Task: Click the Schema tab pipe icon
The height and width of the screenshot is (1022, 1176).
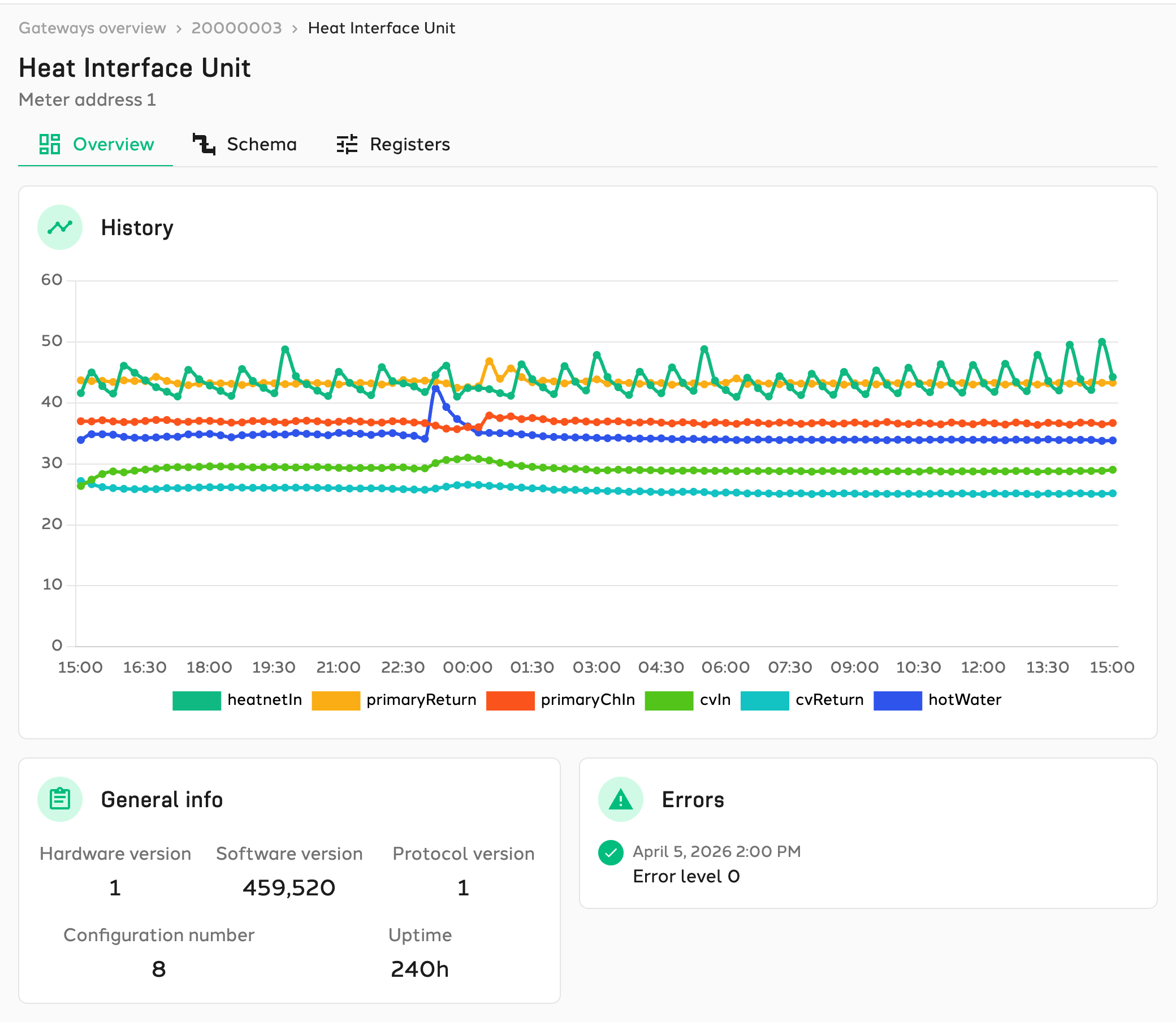Action: pos(204,144)
